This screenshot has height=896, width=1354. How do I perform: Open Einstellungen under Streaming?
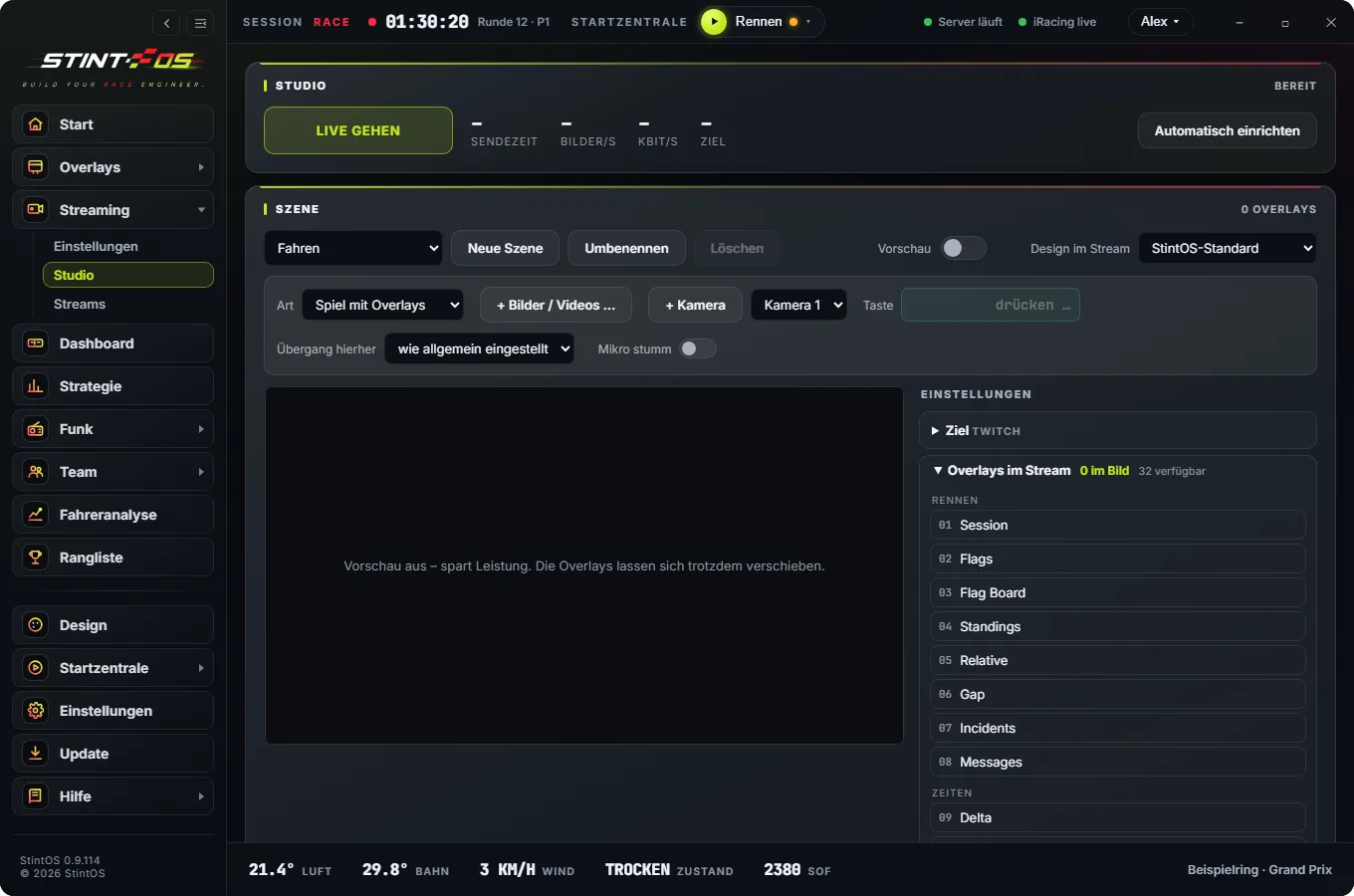(x=127, y=246)
